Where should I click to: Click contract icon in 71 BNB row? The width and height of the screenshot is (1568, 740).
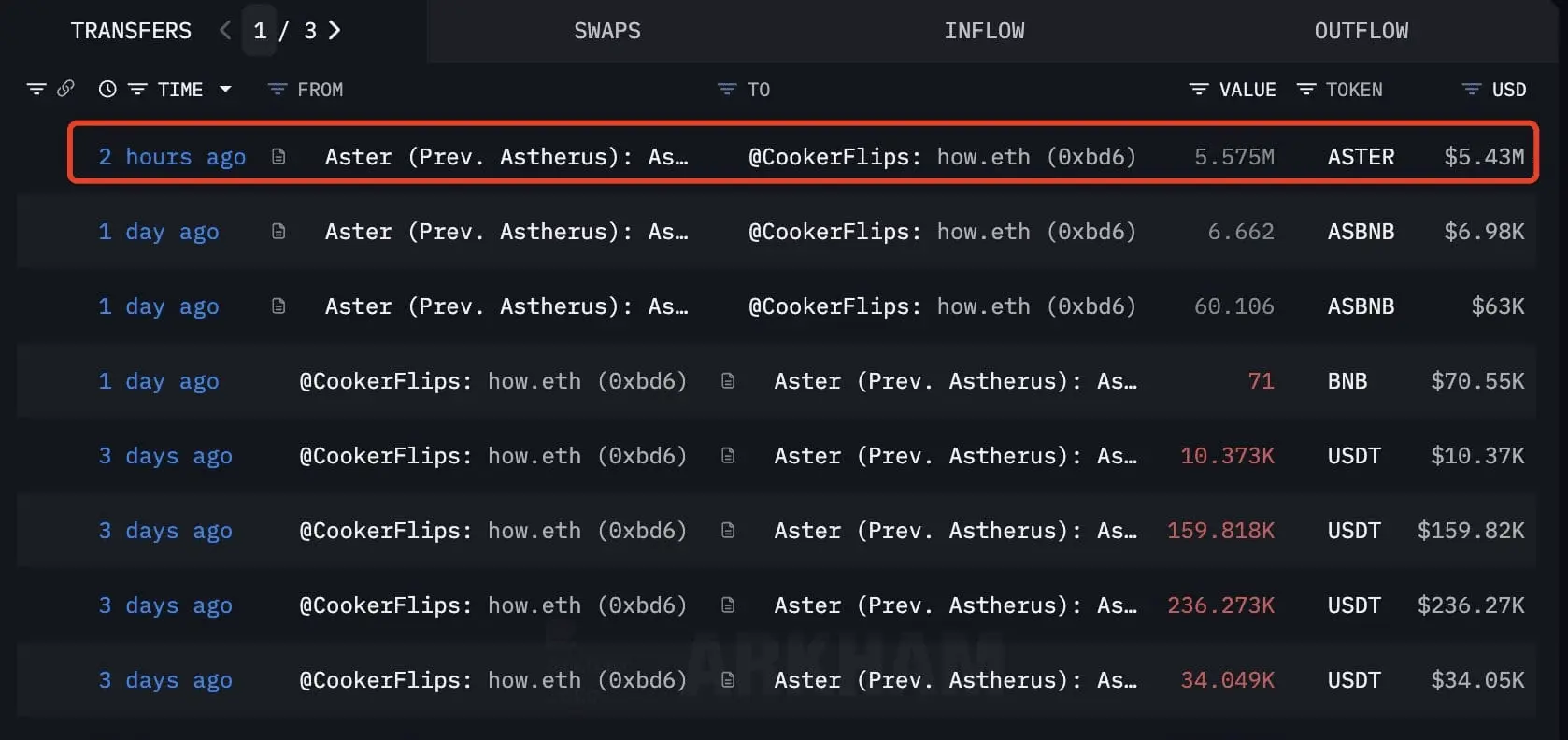pos(728,381)
